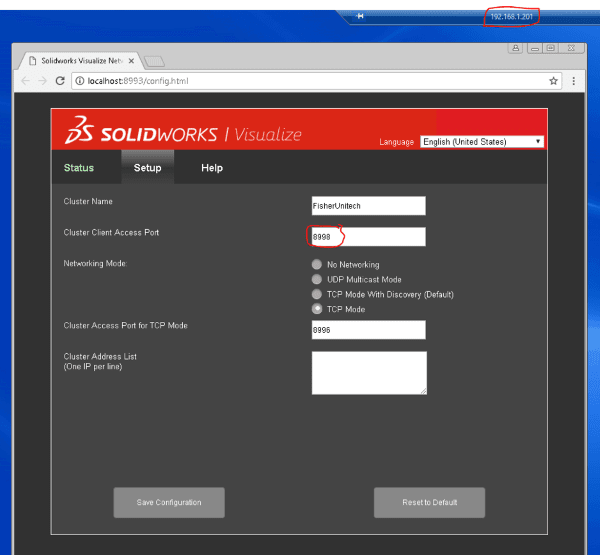600x555 pixels.
Task: Minimize the Chrome browser window
Action: (535, 48)
